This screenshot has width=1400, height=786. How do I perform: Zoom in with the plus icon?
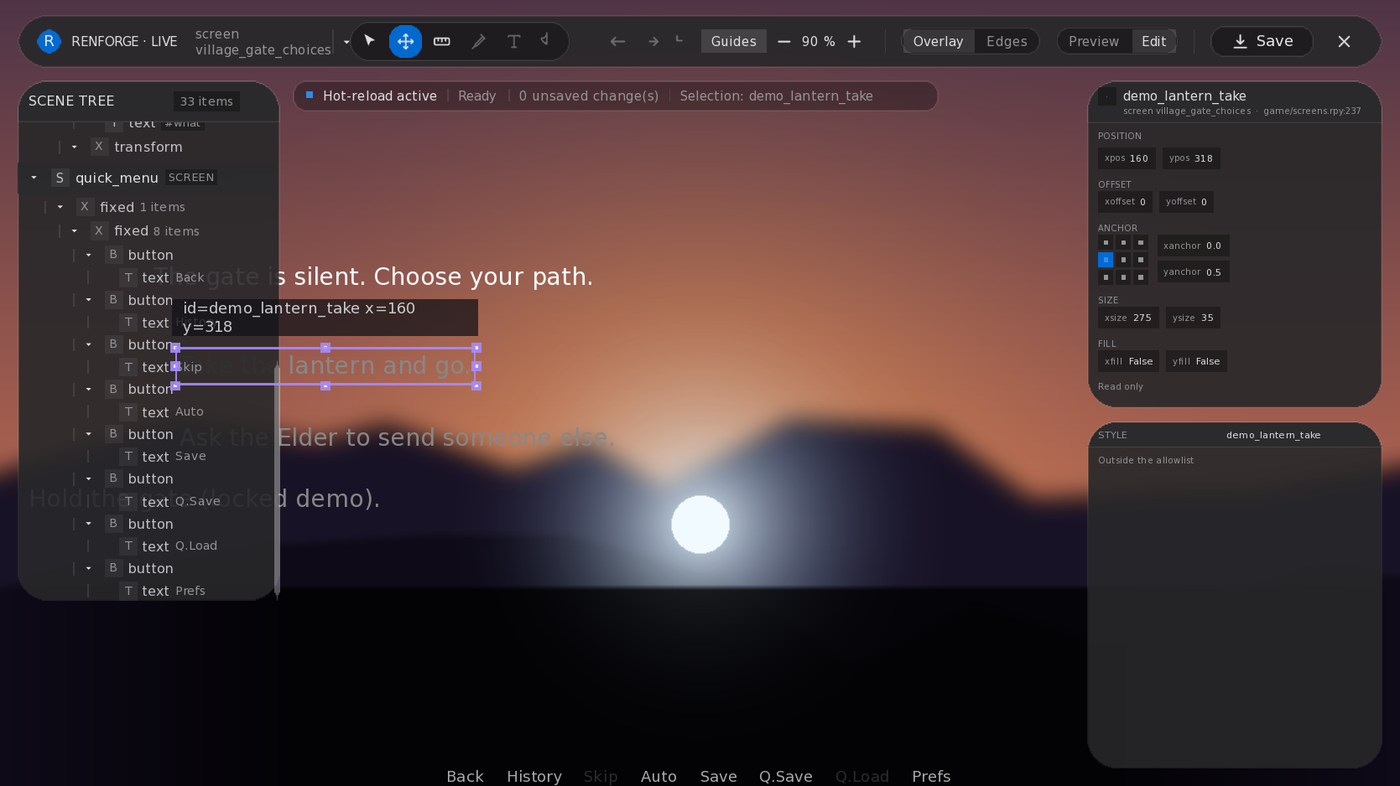click(854, 41)
